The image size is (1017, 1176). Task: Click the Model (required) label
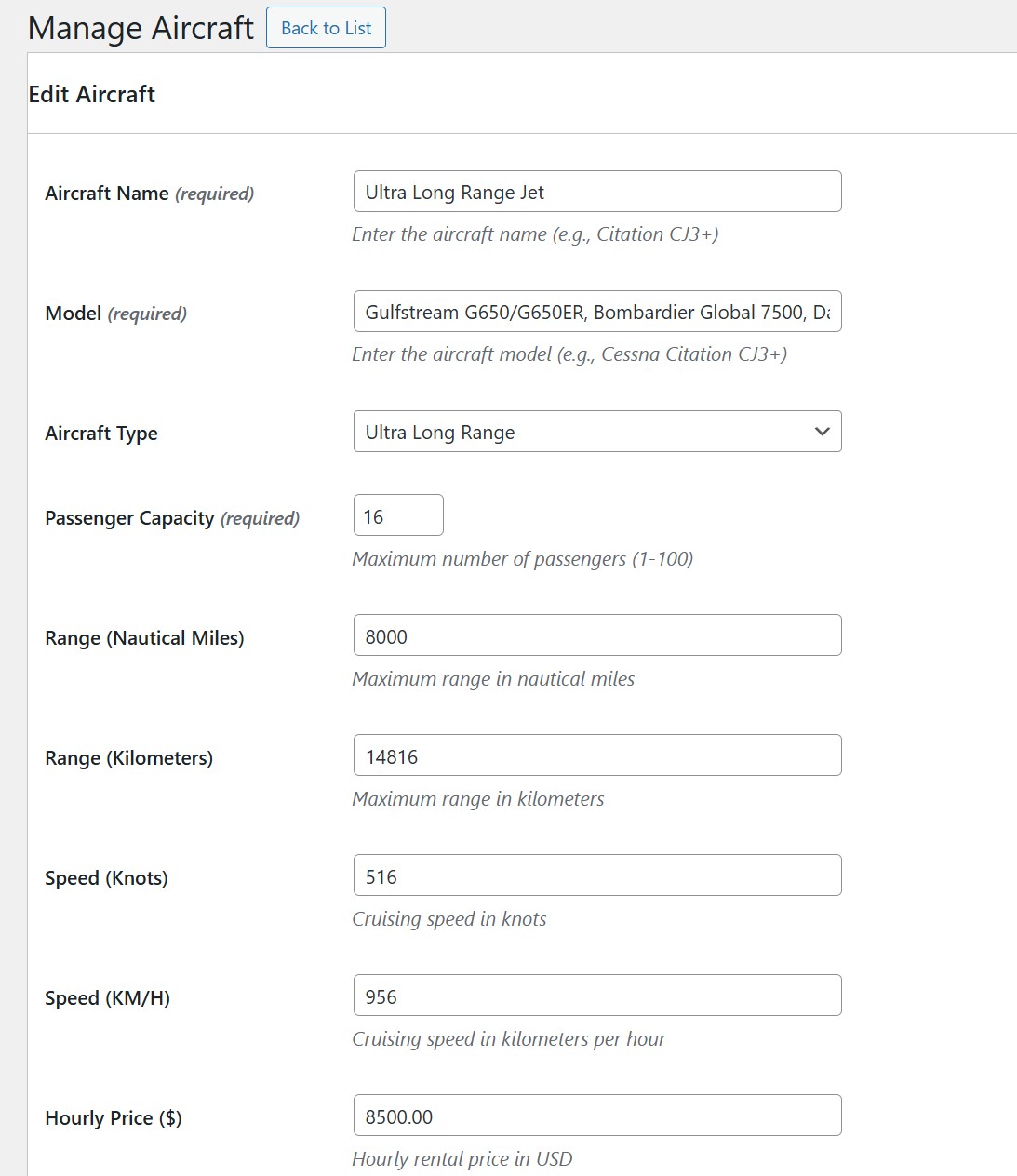(115, 314)
